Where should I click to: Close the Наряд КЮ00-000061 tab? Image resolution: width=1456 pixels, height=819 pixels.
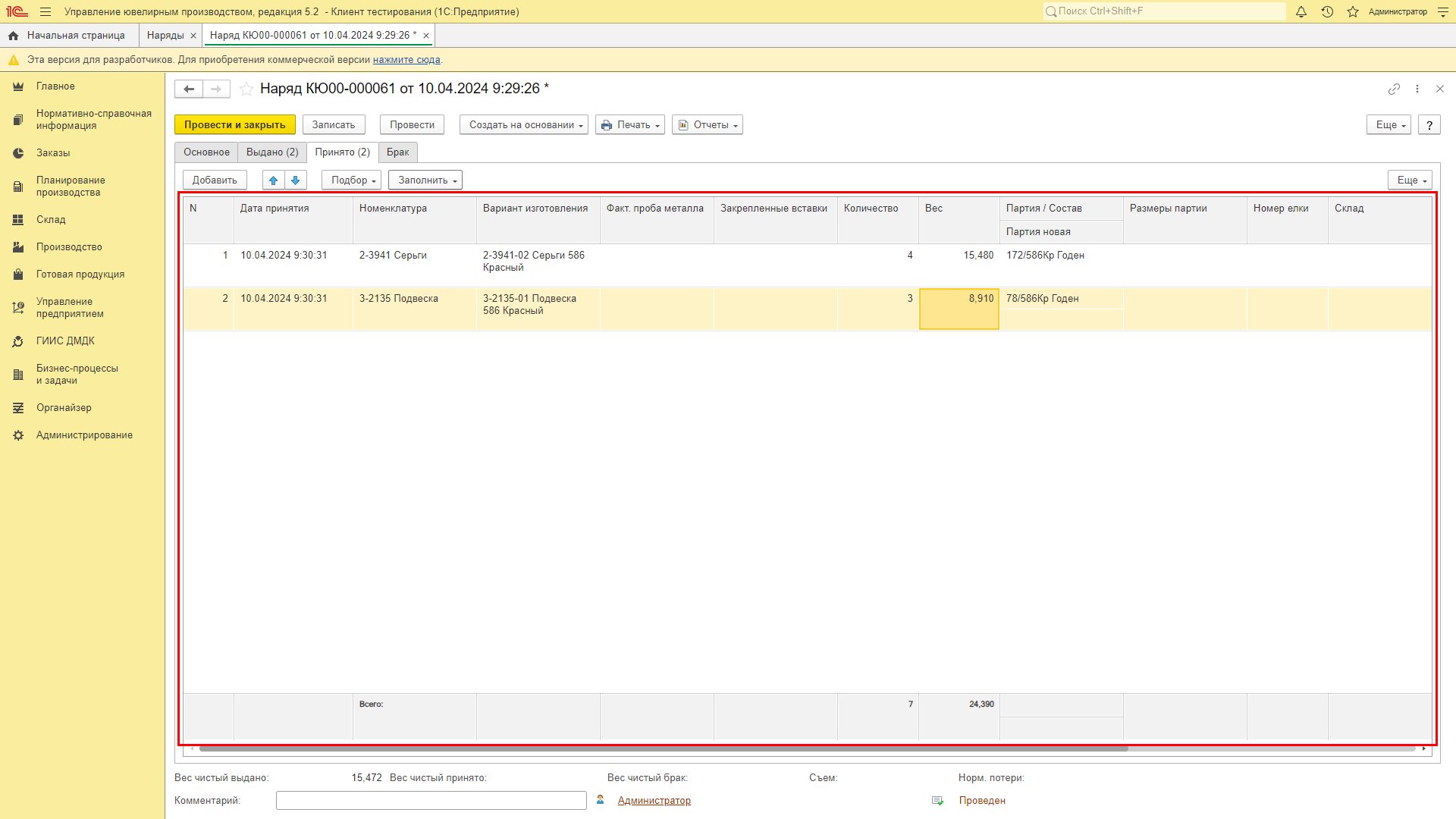[x=426, y=36]
